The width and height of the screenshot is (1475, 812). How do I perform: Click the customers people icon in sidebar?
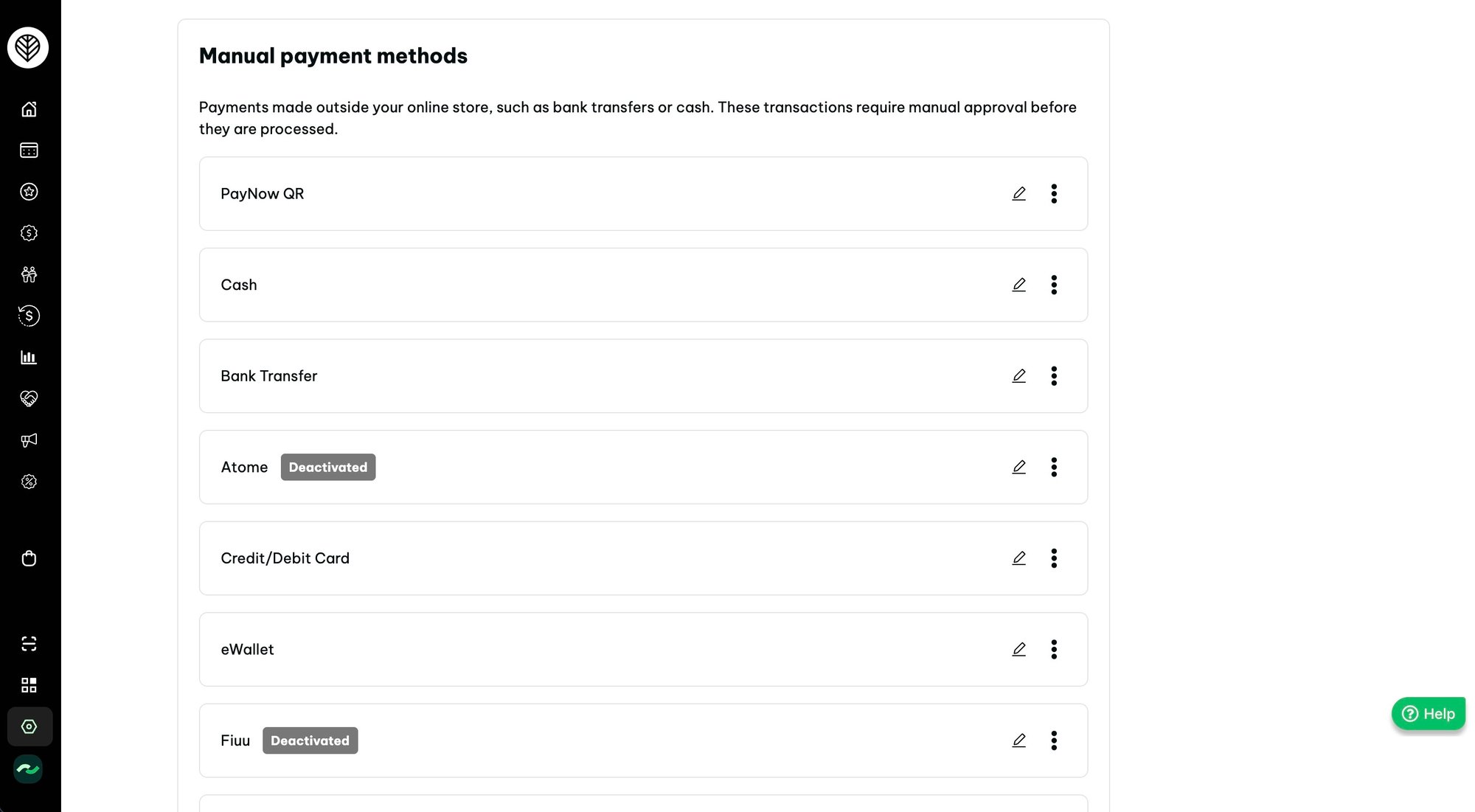[x=29, y=274]
